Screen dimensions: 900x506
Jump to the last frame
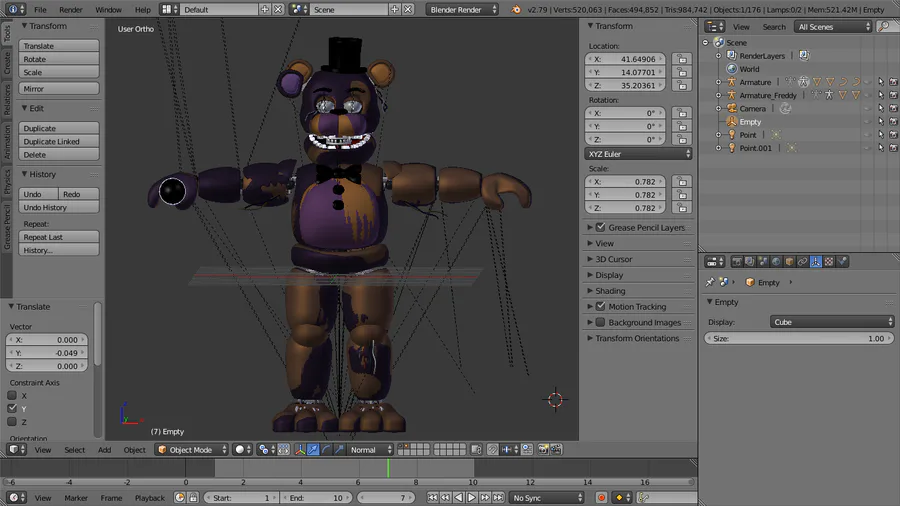[x=498, y=498]
